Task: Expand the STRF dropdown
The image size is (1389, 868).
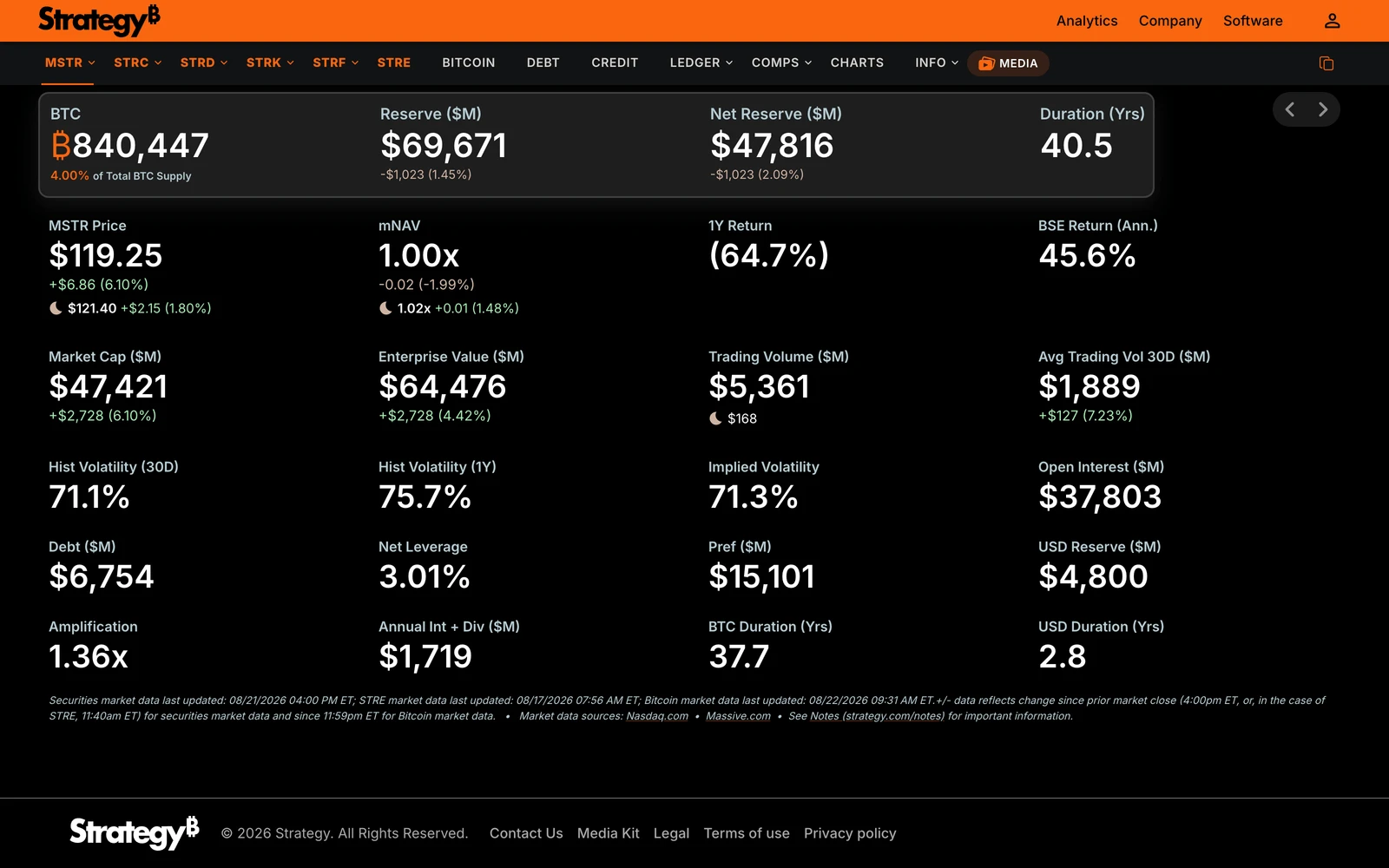Action: coord(336,63)
